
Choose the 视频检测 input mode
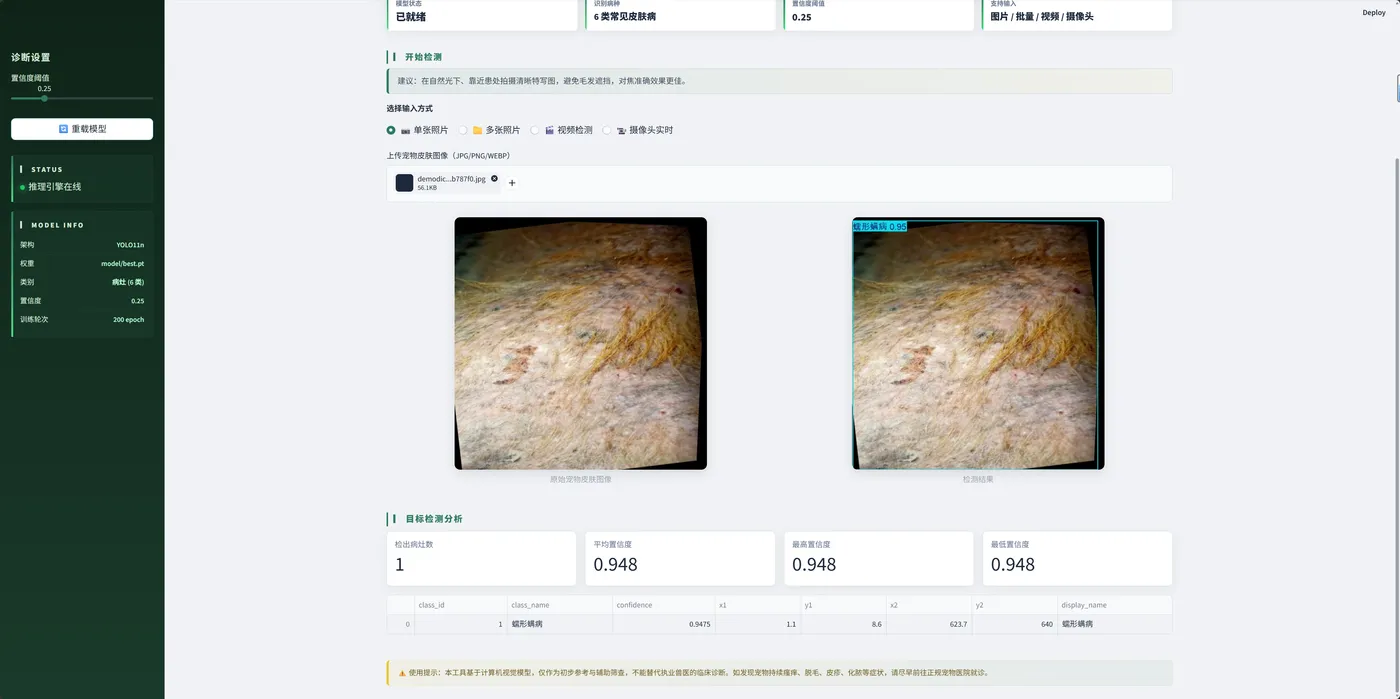535,130
